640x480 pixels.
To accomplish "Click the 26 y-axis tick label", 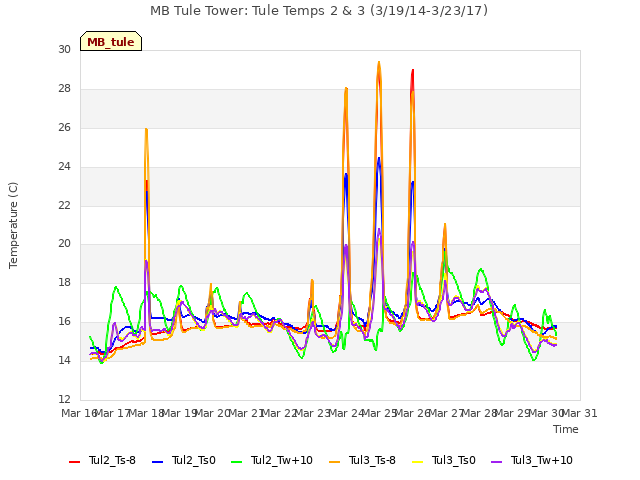I will 64,128.
